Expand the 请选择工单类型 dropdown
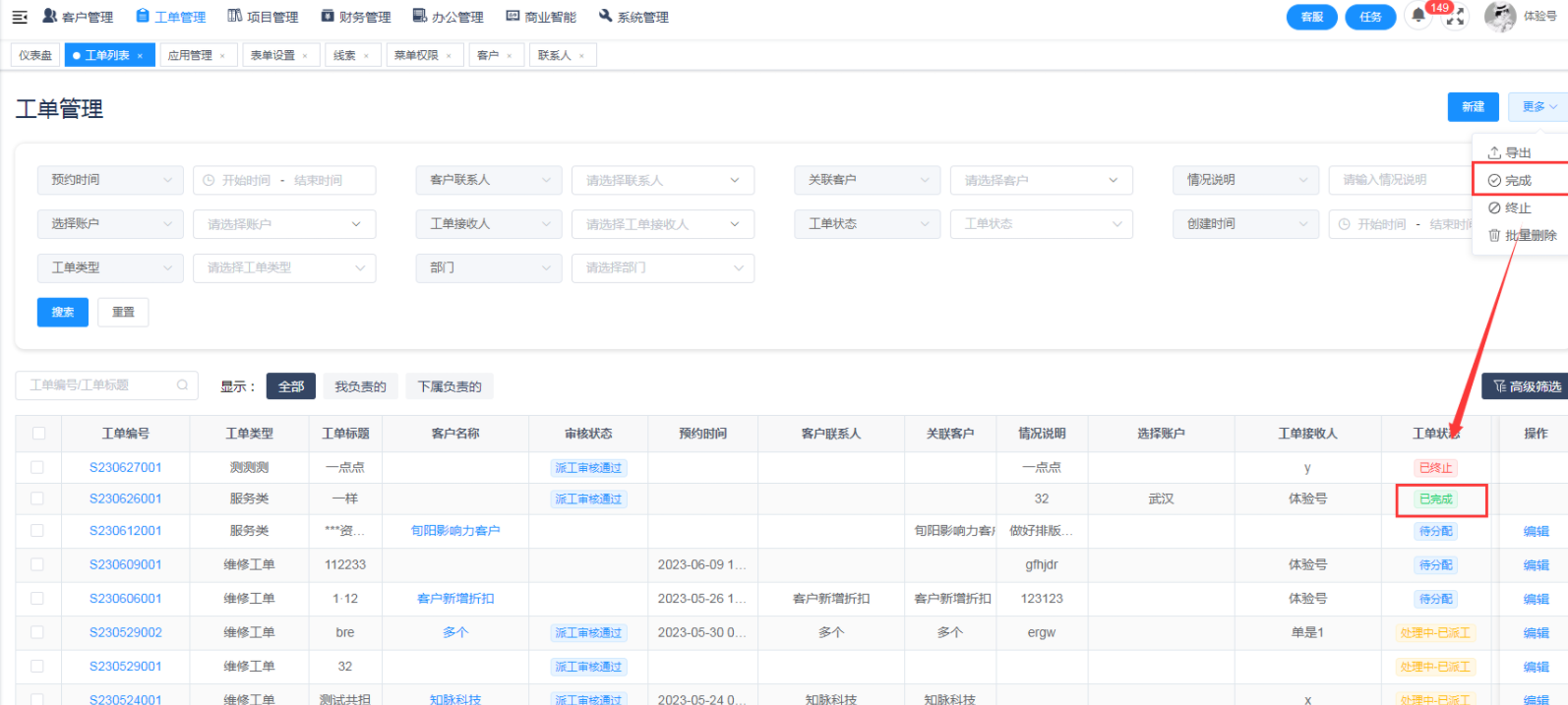The image size is (1568, 705). 284,267
